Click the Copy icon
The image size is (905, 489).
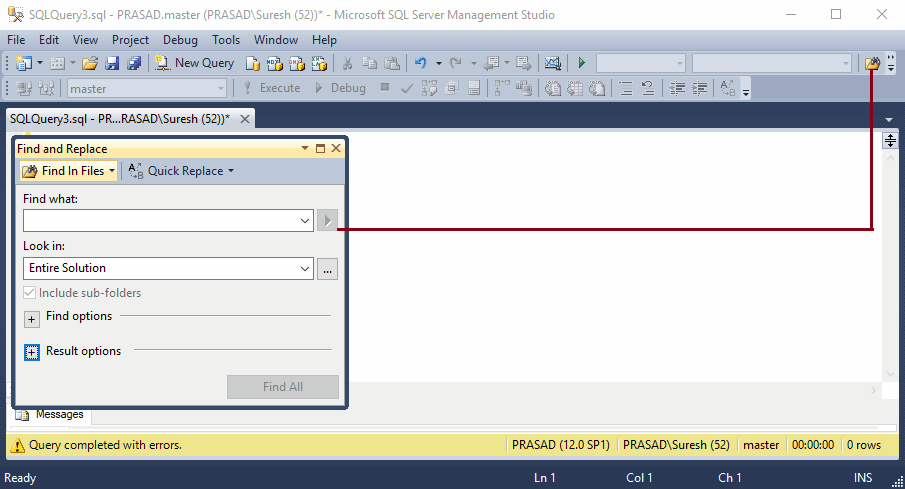369,63
